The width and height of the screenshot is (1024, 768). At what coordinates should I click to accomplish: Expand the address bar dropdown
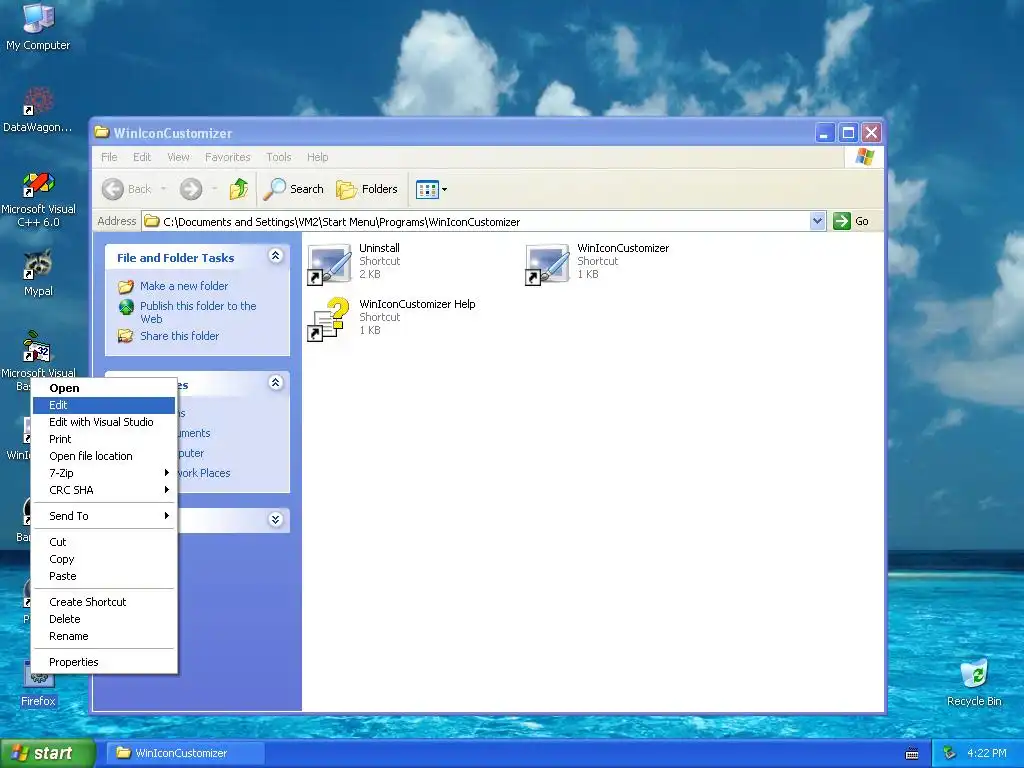coord(817,221)
